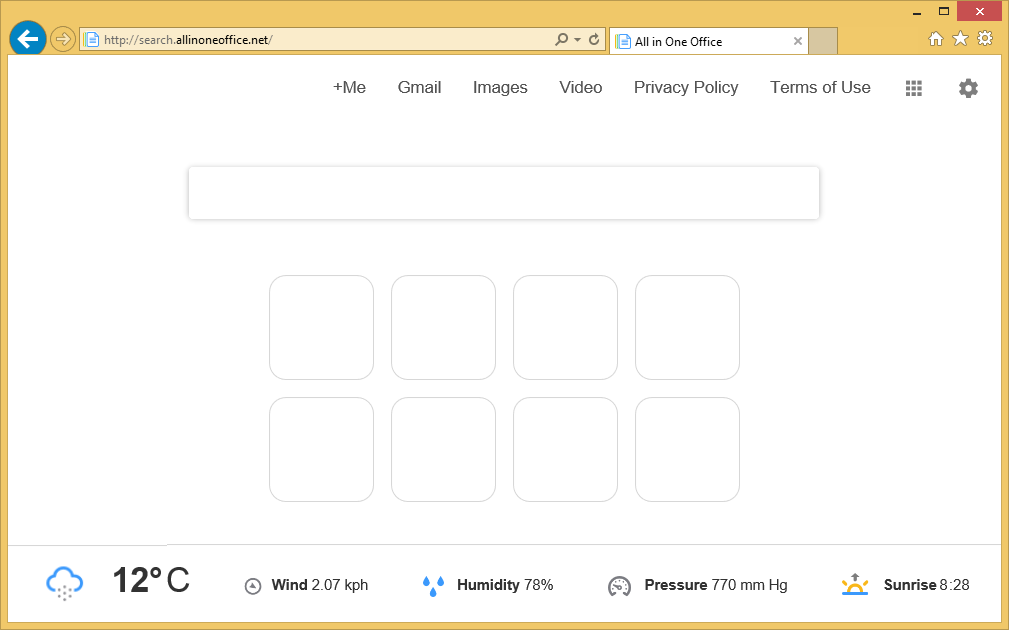Expand the address bar dropdown arrow
Screen dimensions: 1009x630
[x=577, y=40]
